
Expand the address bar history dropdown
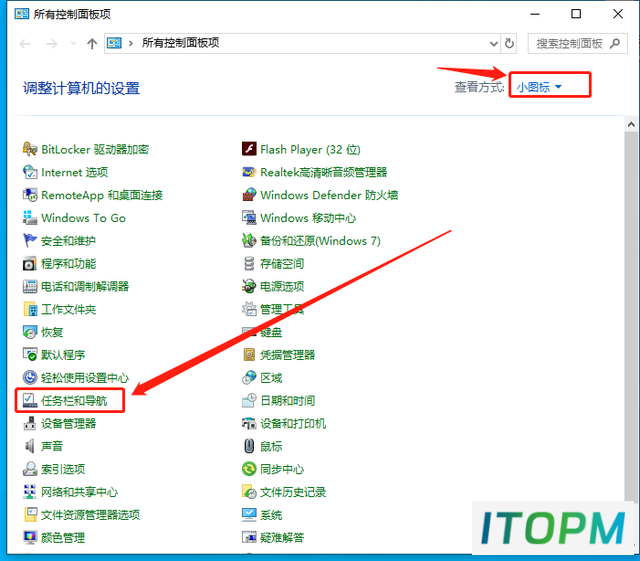[x=493, y=44]
